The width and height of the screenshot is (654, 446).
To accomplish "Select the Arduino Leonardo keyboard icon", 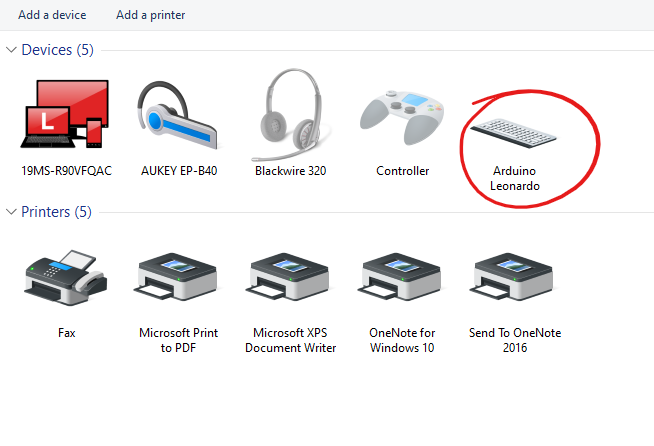I will (x=514, y=132).
